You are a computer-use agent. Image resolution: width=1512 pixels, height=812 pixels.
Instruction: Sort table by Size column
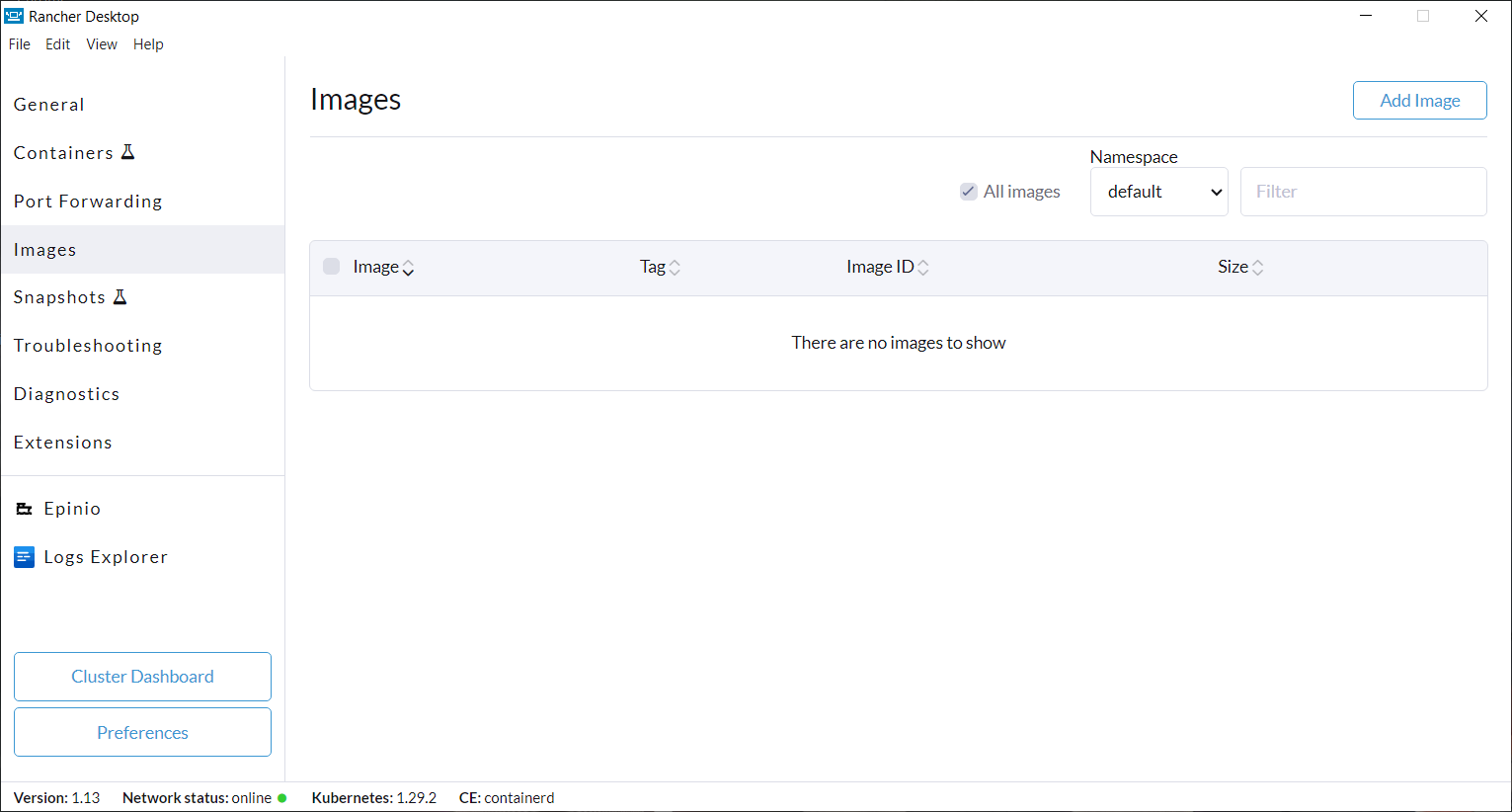click(1240, 267)
